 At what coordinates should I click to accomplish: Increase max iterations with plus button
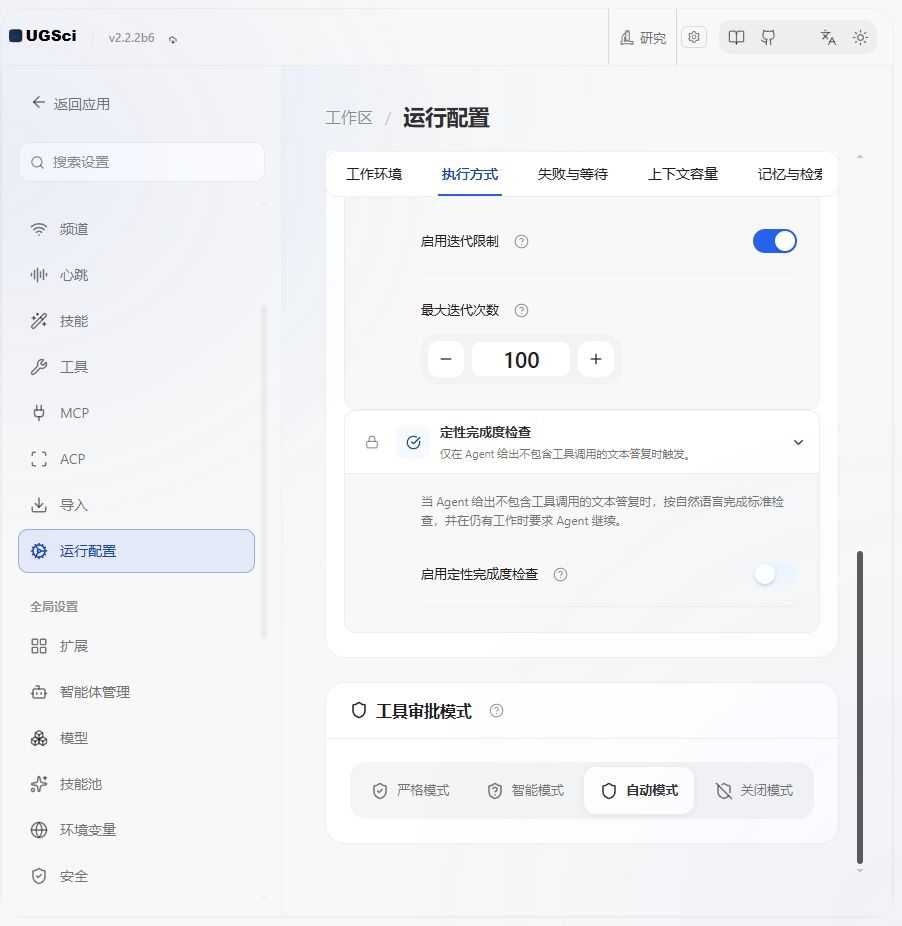(x=595, y=359)
